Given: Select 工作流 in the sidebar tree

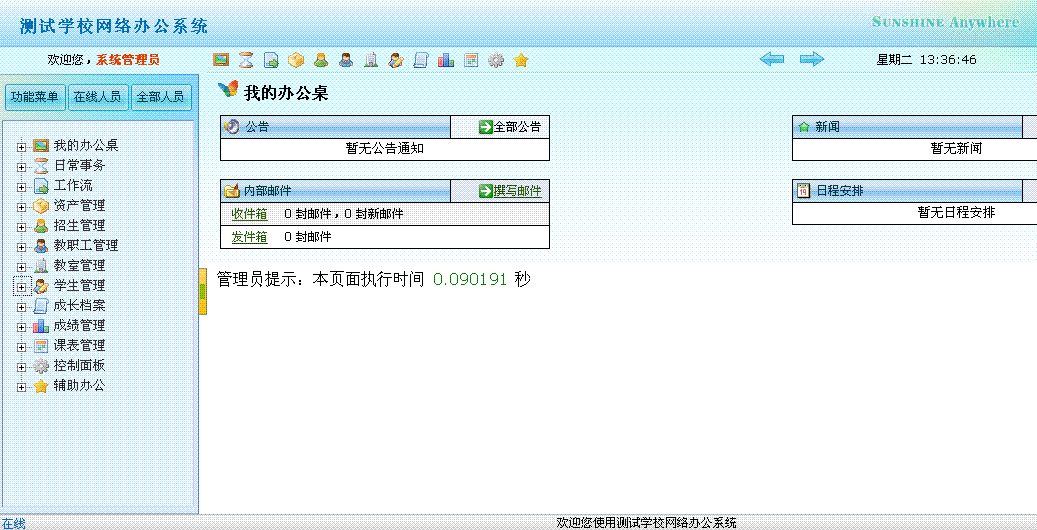Looking at the screenshot, I should pos(73,185).
